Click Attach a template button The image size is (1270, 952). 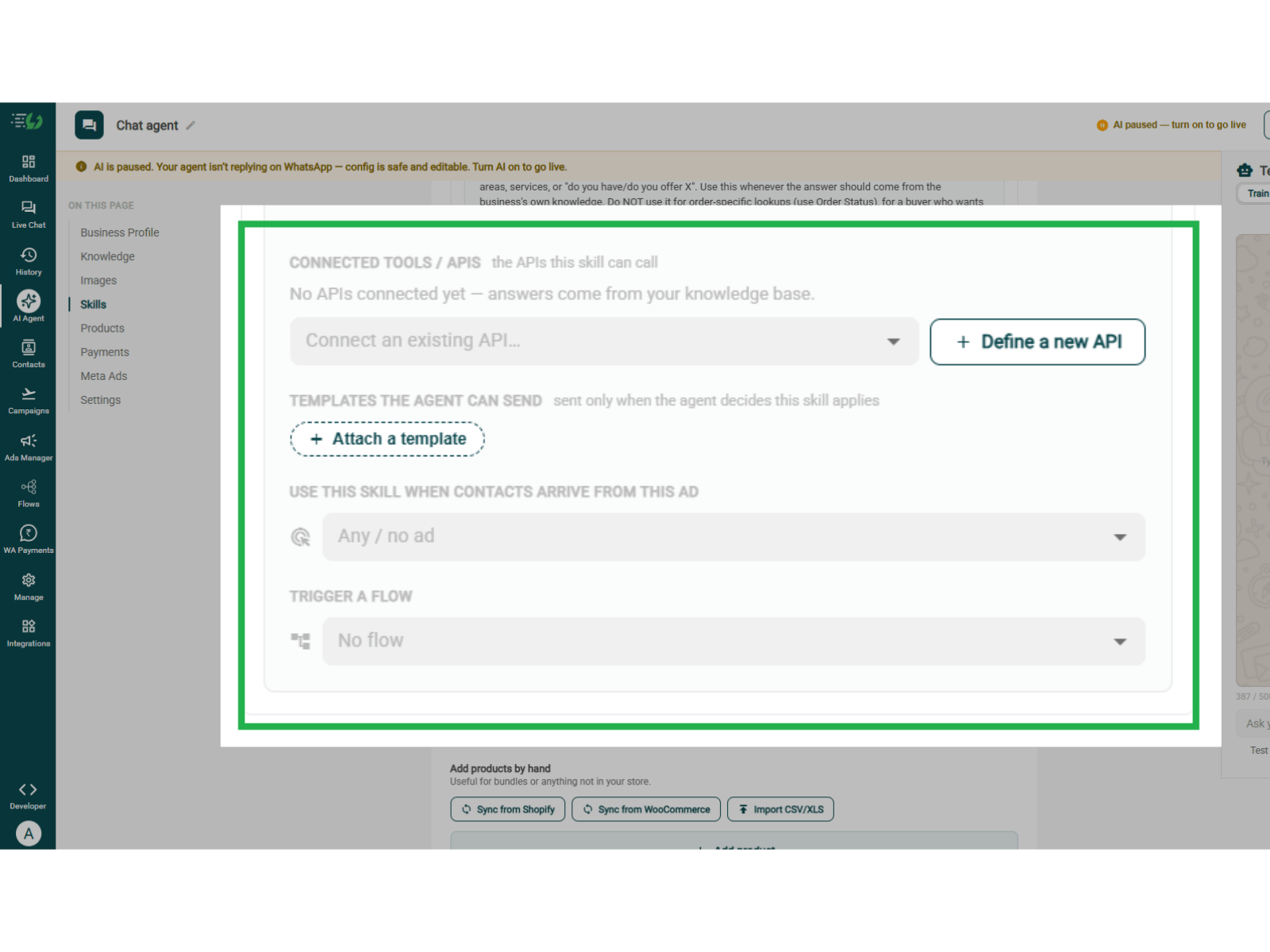coord(387,439)
